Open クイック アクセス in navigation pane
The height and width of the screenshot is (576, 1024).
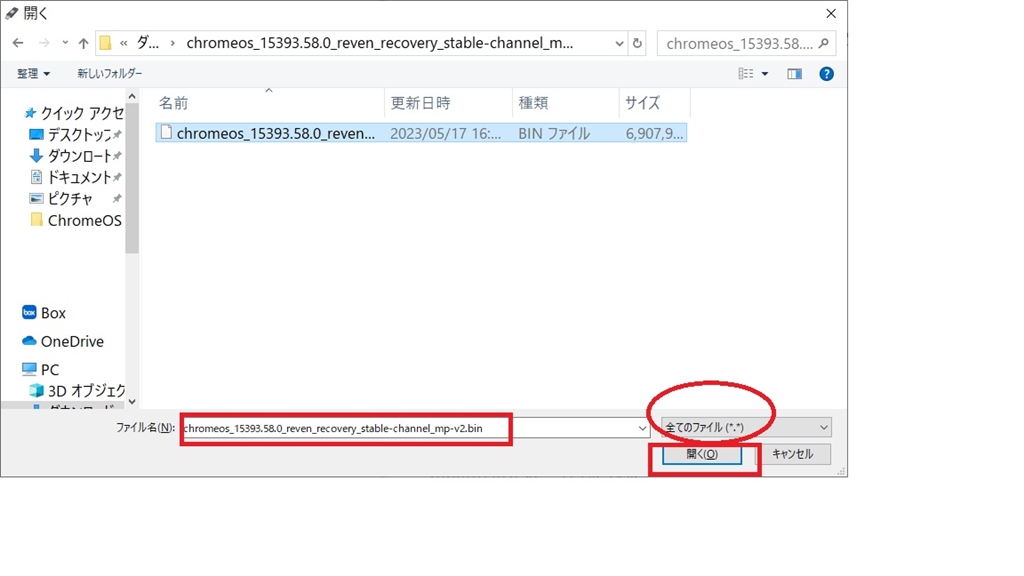(82, 113)
